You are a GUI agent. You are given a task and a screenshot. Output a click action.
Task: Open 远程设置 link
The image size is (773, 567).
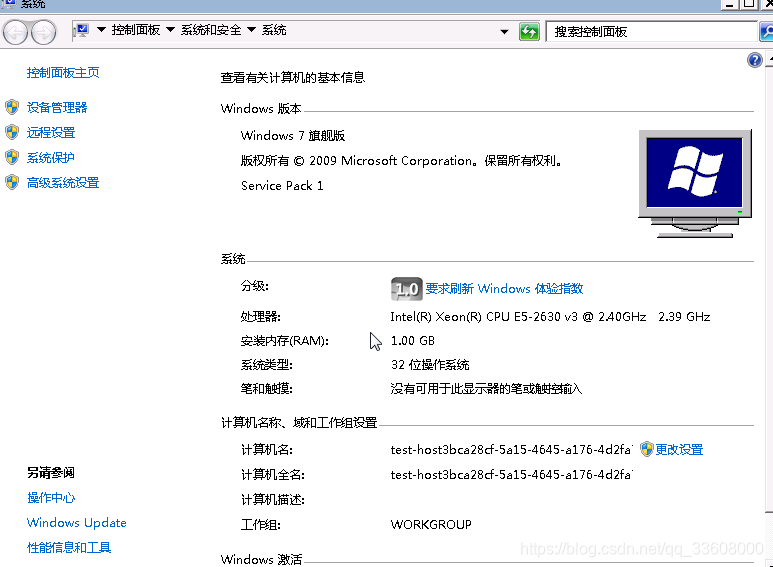pos(51,133)
